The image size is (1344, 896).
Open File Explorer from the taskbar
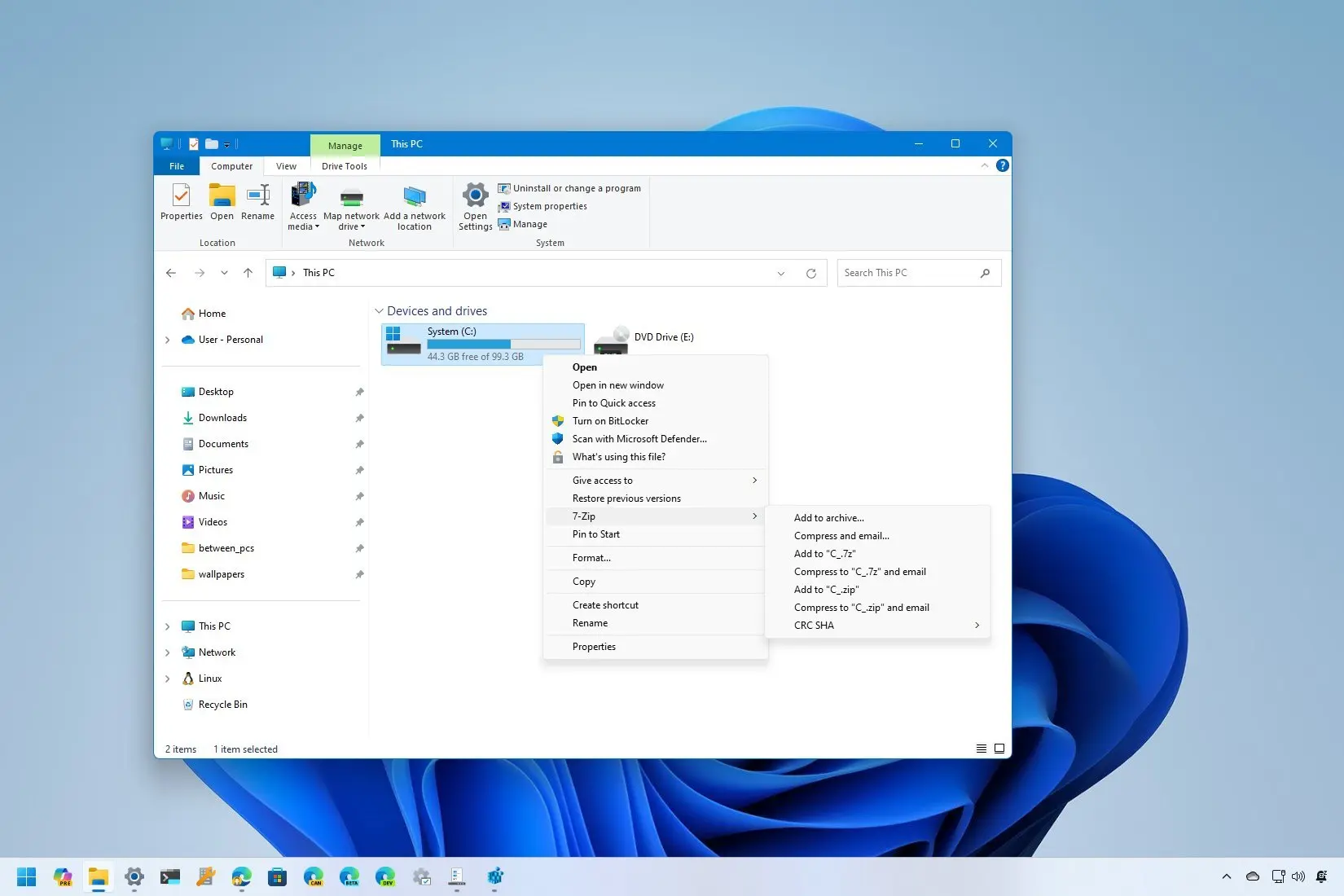(x=99, y=877)
